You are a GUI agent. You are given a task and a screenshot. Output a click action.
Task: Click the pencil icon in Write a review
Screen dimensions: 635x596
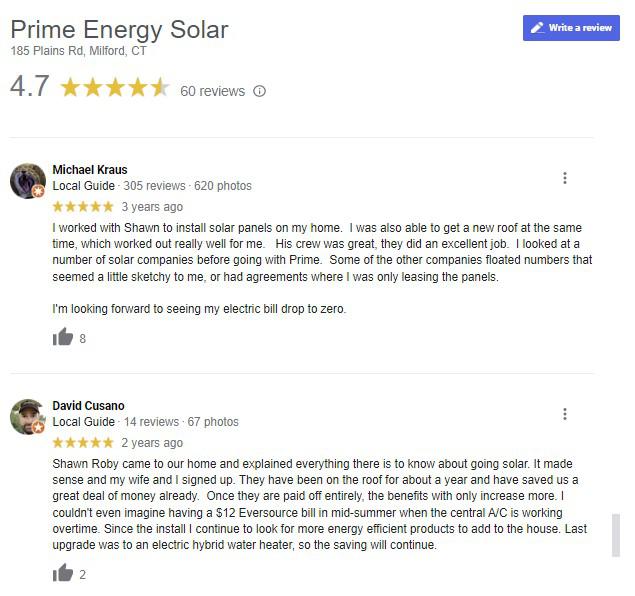coord(537,28)
